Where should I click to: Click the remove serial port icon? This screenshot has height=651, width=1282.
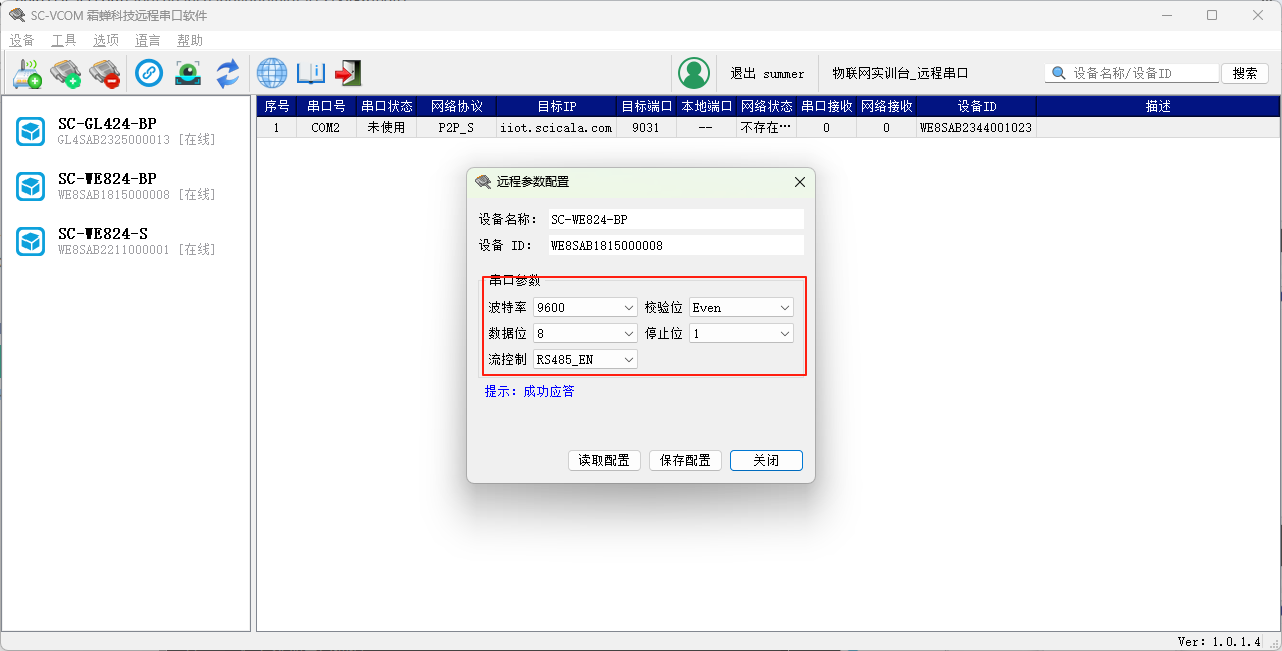point(104,73)
